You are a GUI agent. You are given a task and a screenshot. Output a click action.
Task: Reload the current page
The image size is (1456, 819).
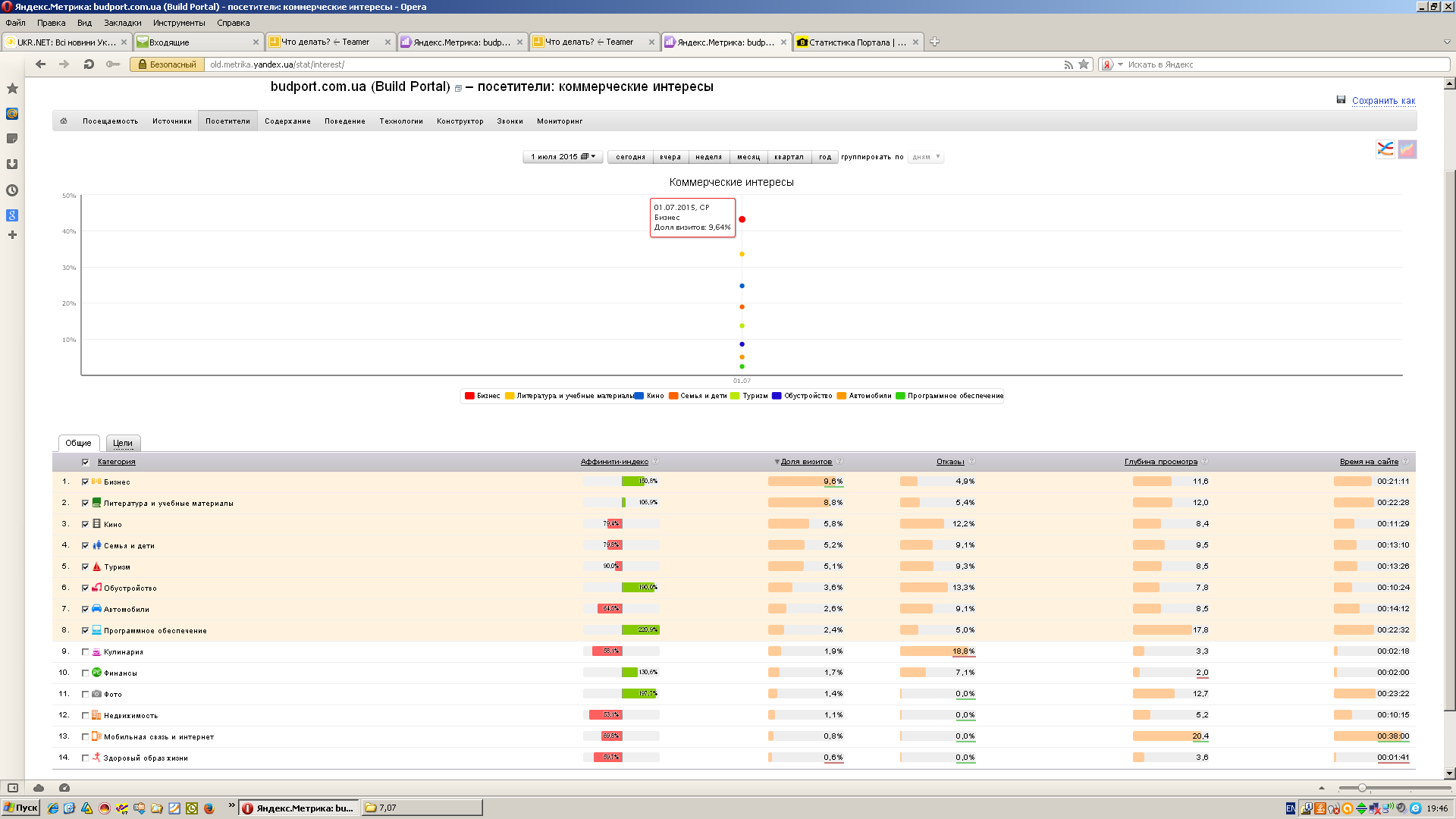pyautogui.click(x=89, y=64)
